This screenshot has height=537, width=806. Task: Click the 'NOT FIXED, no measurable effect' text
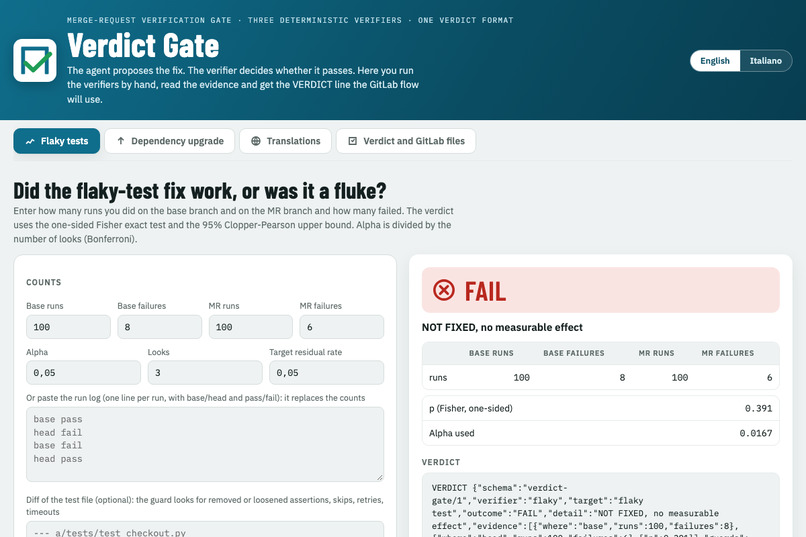pyautogui.click(x=502, y=327)
